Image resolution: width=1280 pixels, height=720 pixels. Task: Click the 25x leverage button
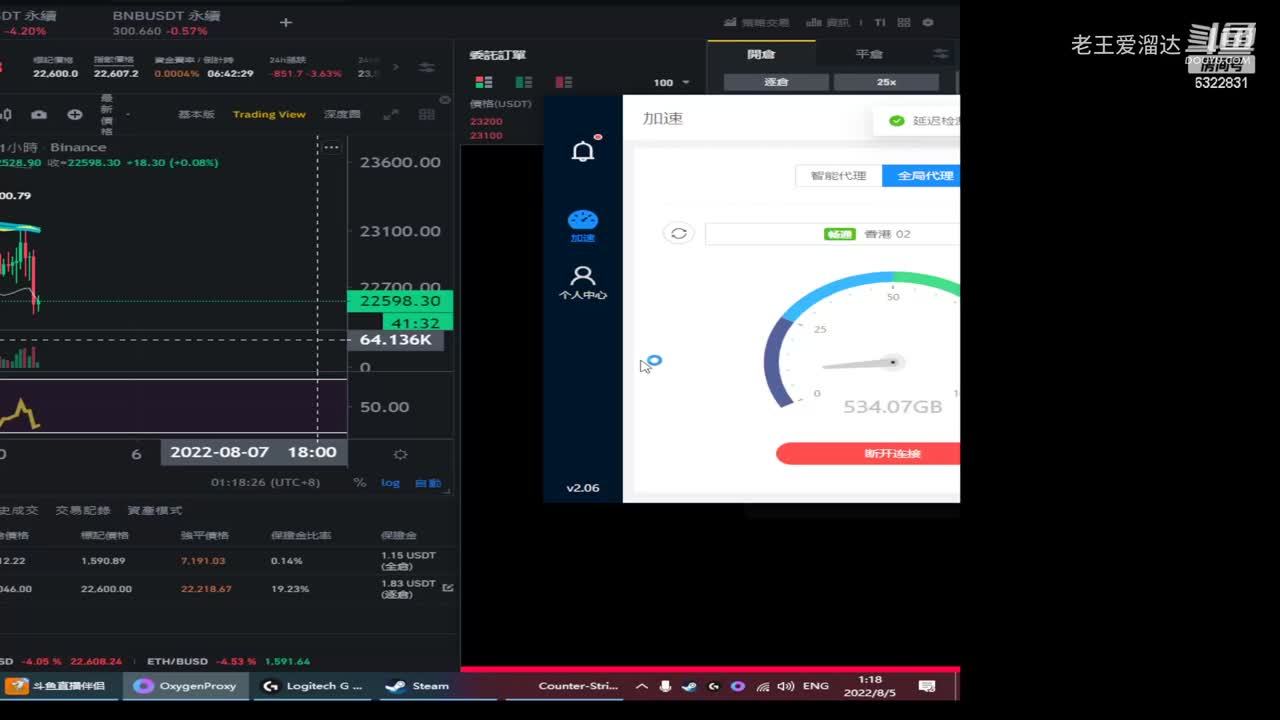(x=886, y=82)
